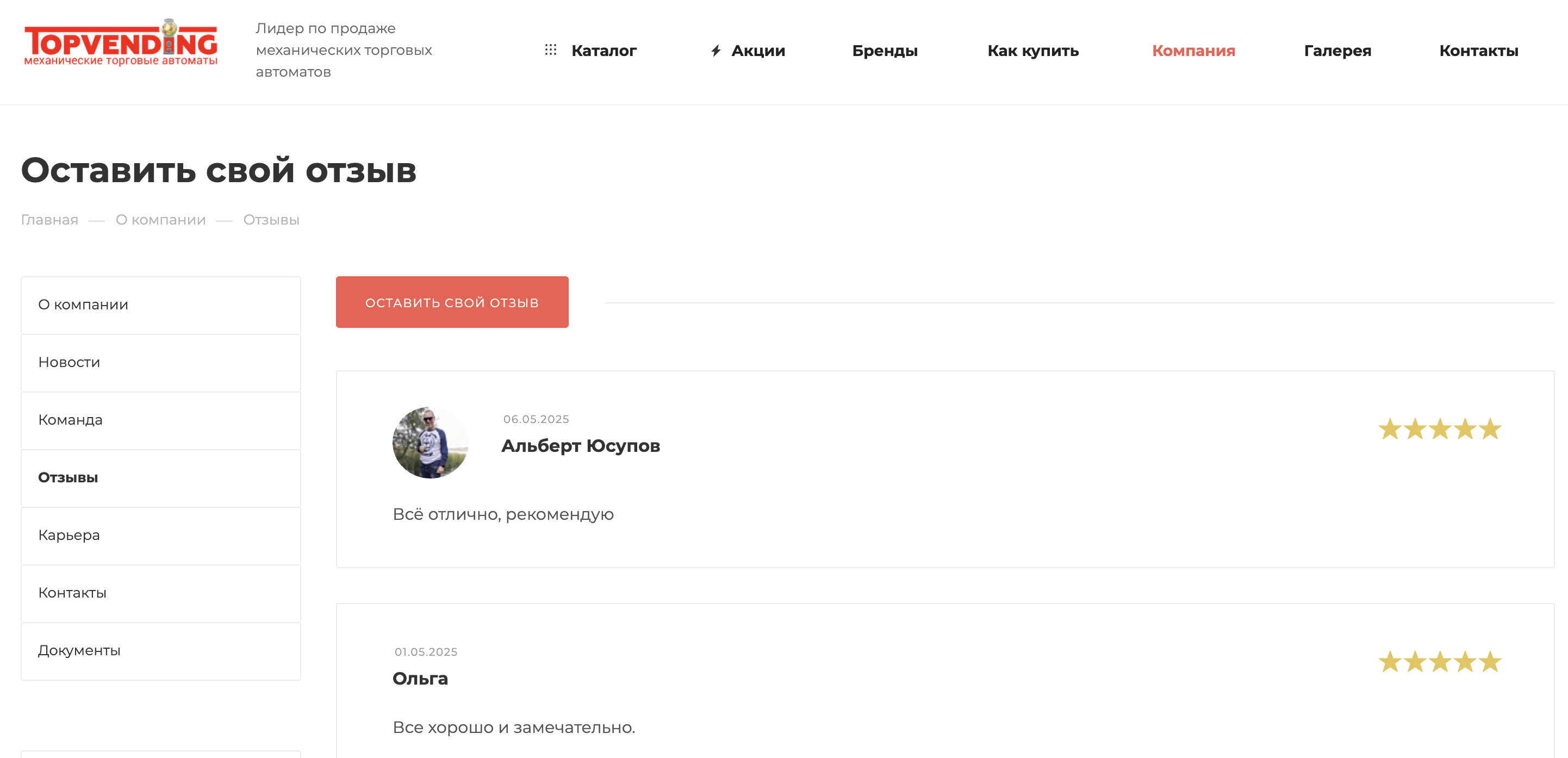This screenshot has height=758, width=1568.
Task: Open Документы in the sidebar menu
Action: coord(80,650)
